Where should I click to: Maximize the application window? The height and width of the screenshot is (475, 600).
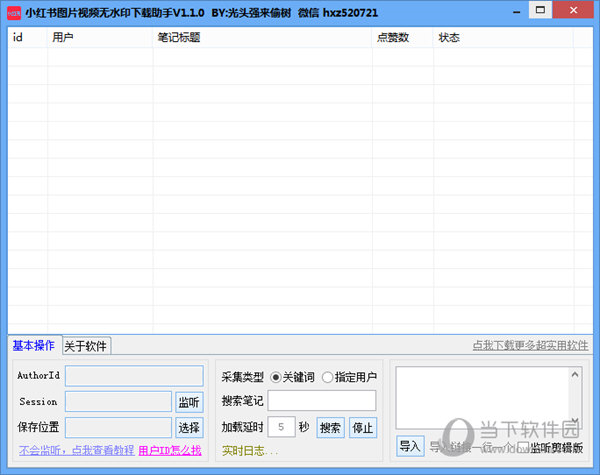(539, 10)
